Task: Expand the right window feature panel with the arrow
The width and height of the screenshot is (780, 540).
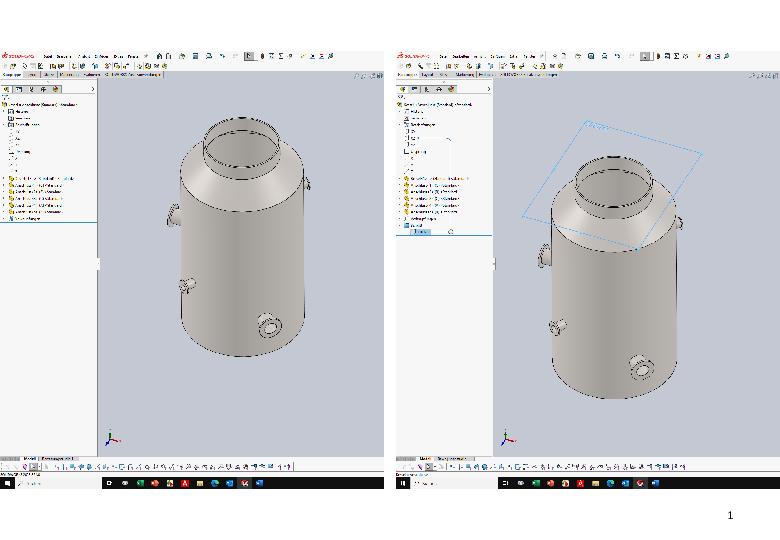Action: 489,89
